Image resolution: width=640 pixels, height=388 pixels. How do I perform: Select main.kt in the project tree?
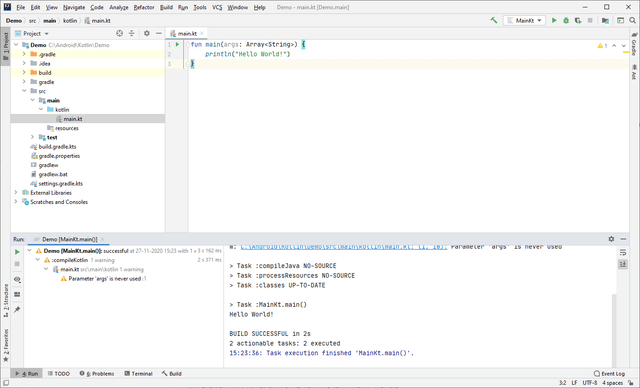88,119
